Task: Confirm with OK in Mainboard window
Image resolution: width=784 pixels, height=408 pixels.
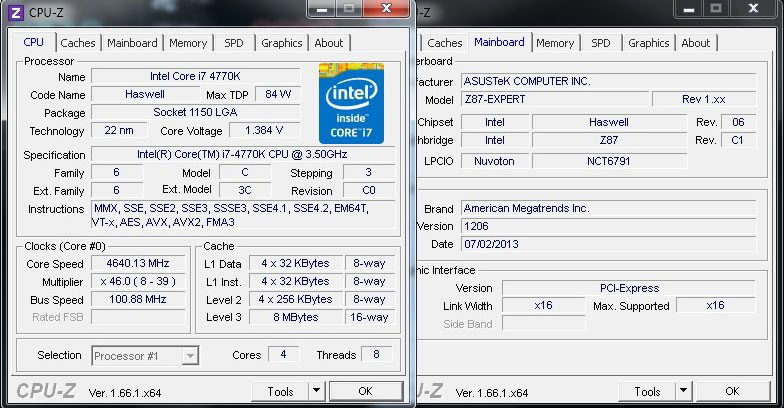Action: point(732,392)
